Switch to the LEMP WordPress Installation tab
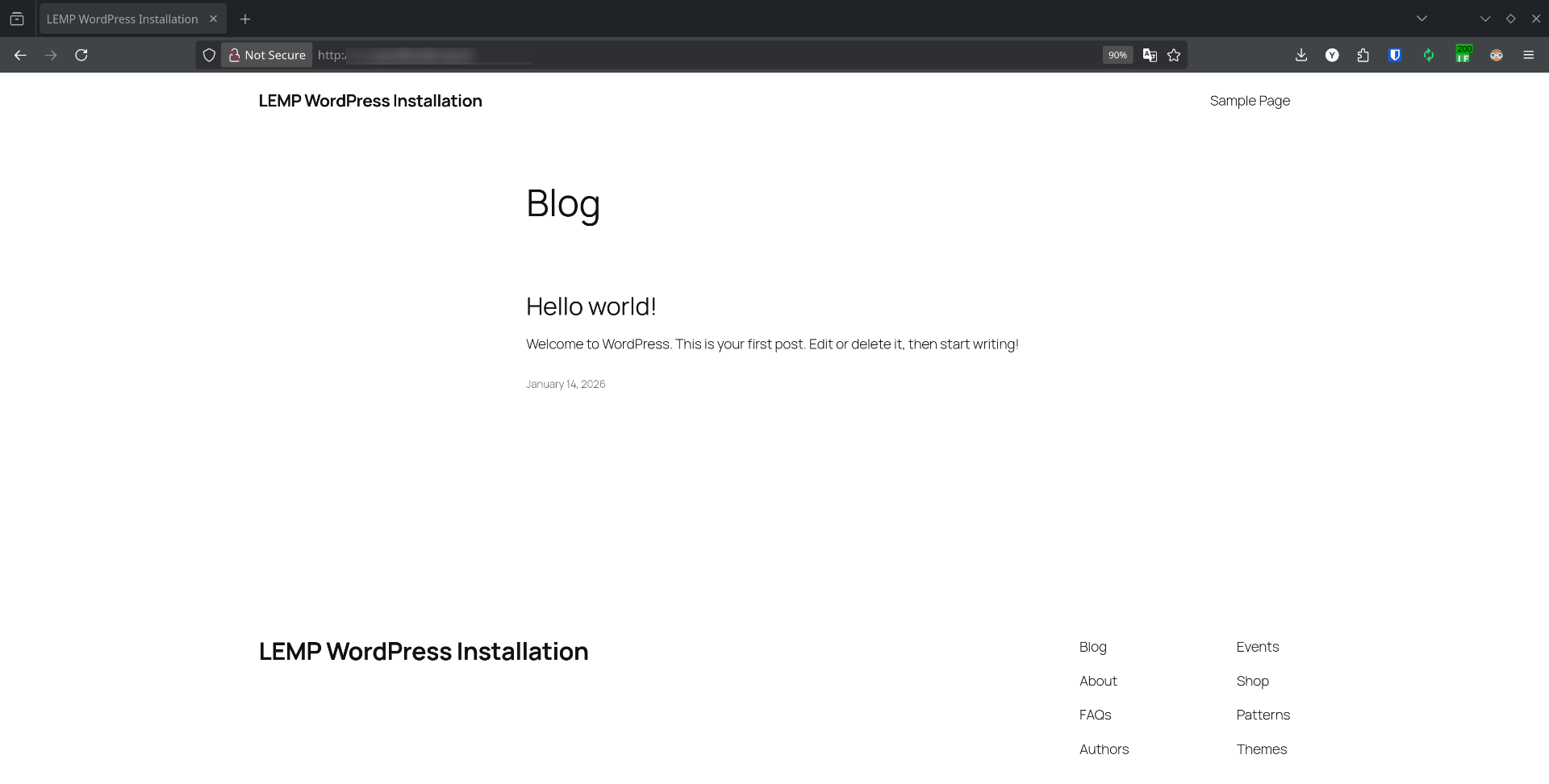Image resolution: width=1549 pixels, height=784 pixels. [121, 18]
